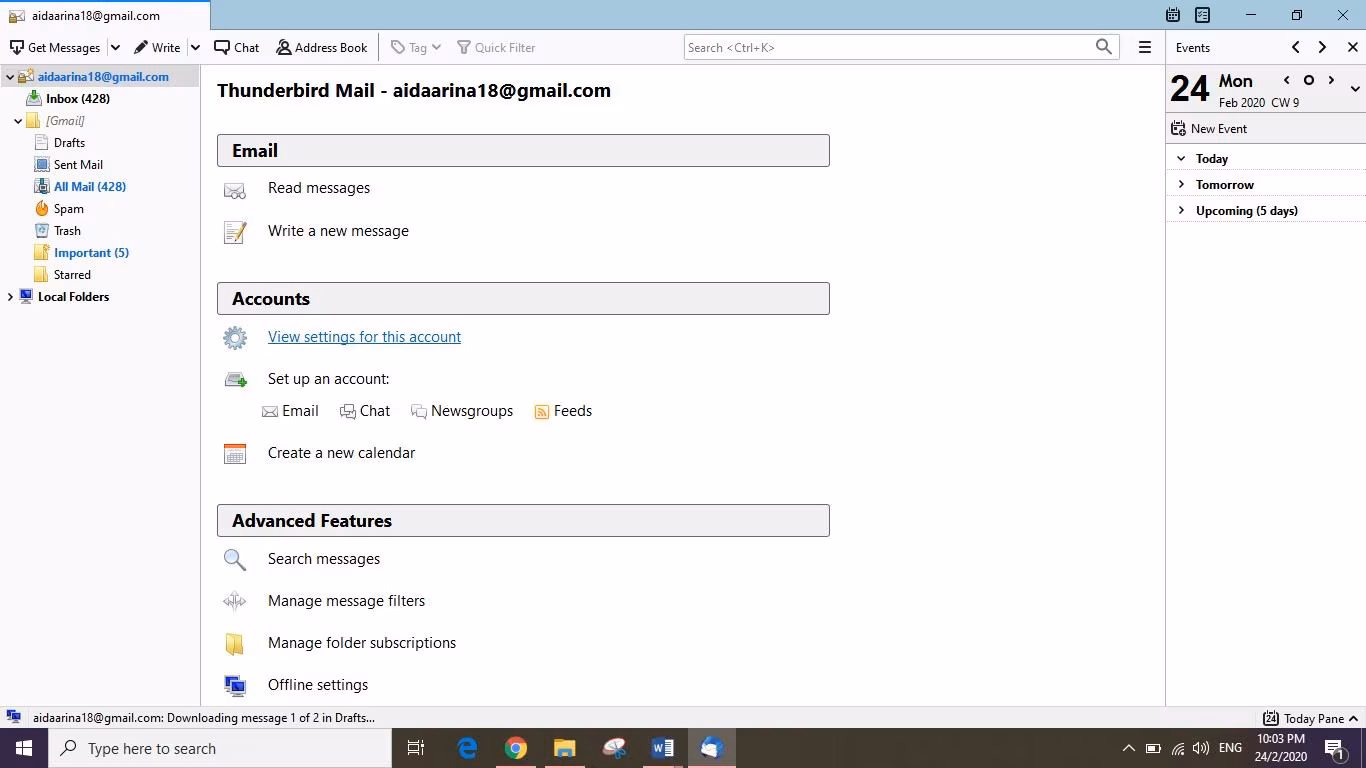The height and width of the screenshot is (768, 1366).
Task: Click the Read messages envelope icon
Action: 235,190
